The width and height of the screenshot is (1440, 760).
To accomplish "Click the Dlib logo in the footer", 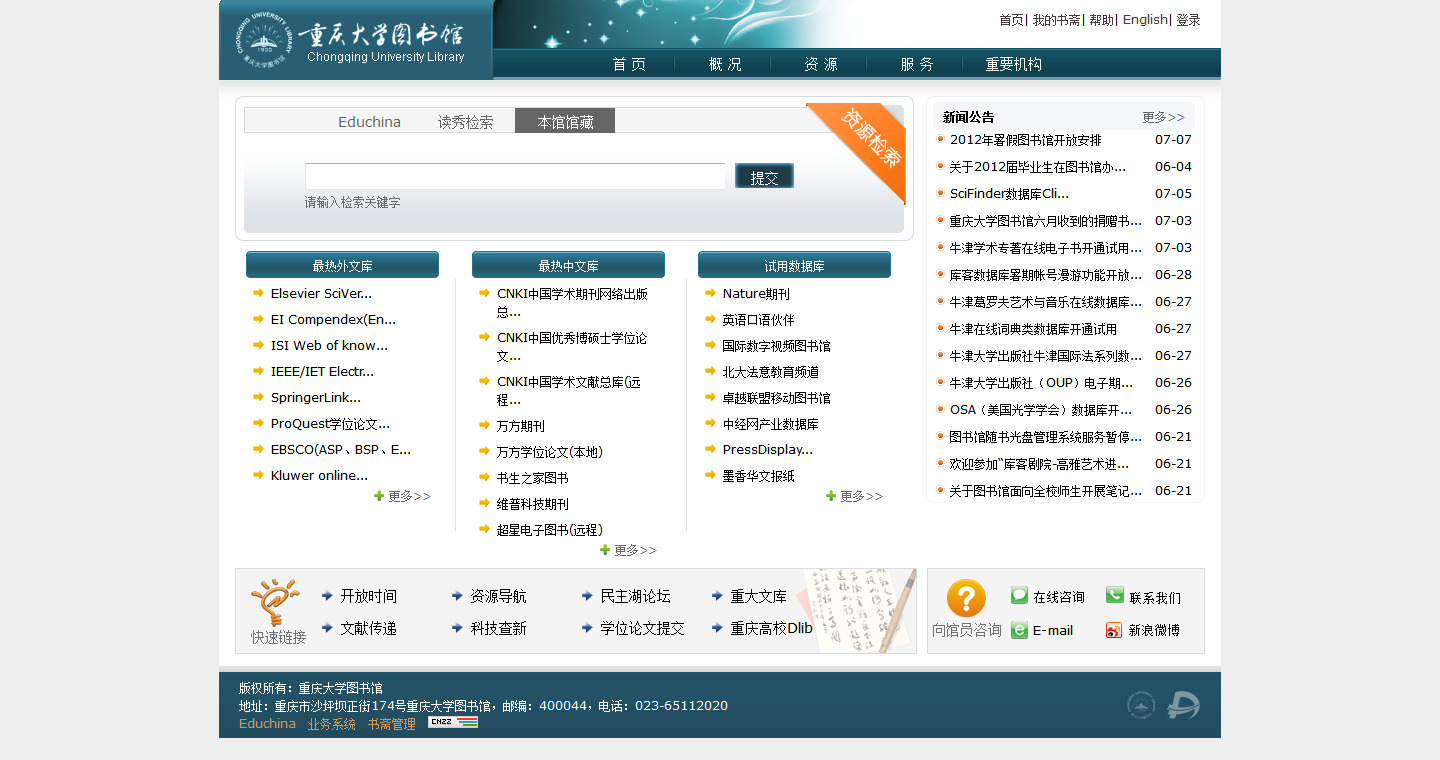I will click(x=1183, y=705).
